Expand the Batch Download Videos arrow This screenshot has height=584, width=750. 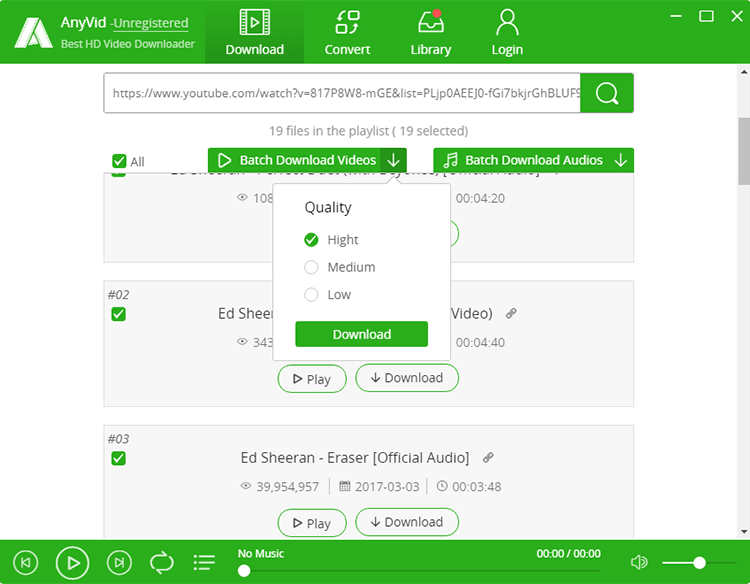point(394,160)
